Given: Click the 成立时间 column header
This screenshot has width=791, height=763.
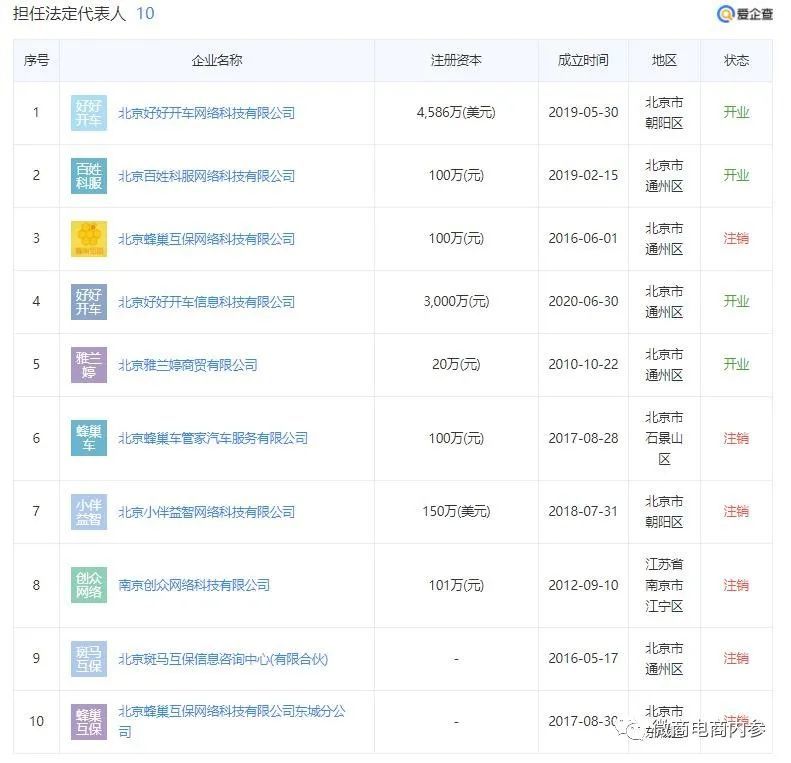Looking at the screenshot, I should click(x=583, y=61).
